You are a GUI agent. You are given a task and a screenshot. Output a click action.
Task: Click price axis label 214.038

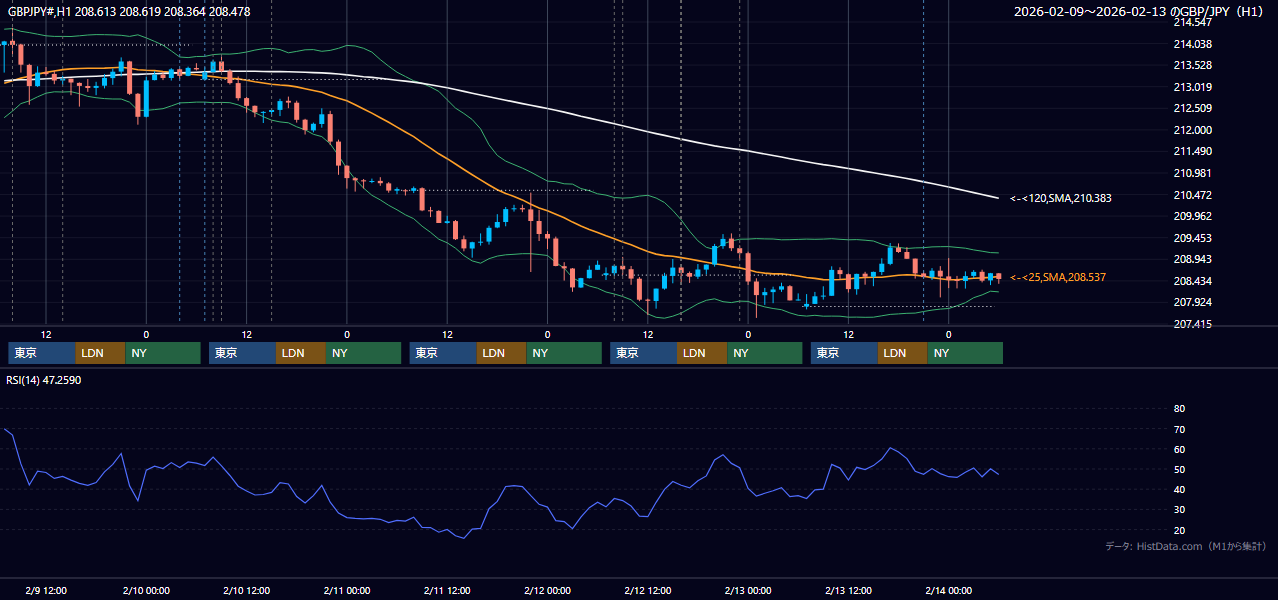click(1192, 44)
